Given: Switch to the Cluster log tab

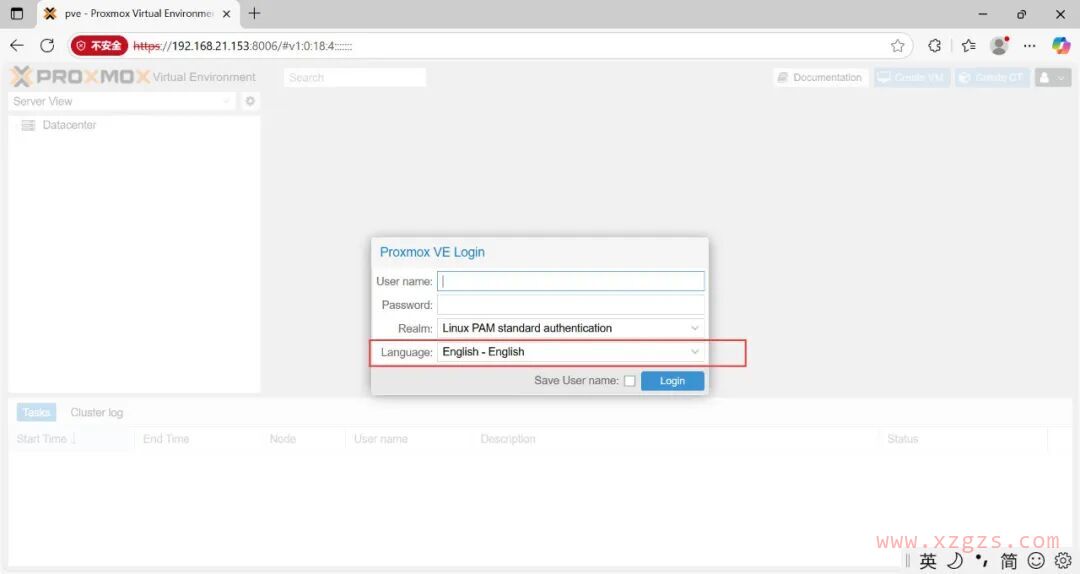Looking at the screenshot, I should (97, 413).
